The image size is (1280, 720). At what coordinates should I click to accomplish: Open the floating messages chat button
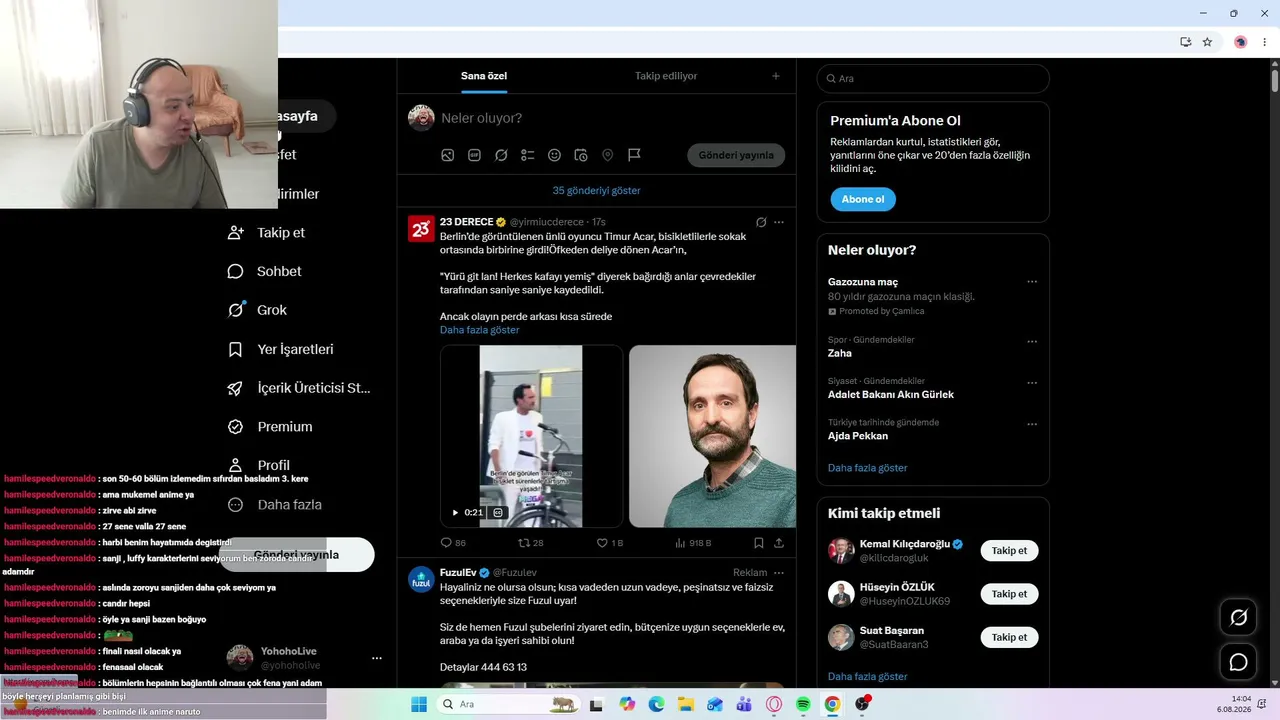[x=1238, y=662]
